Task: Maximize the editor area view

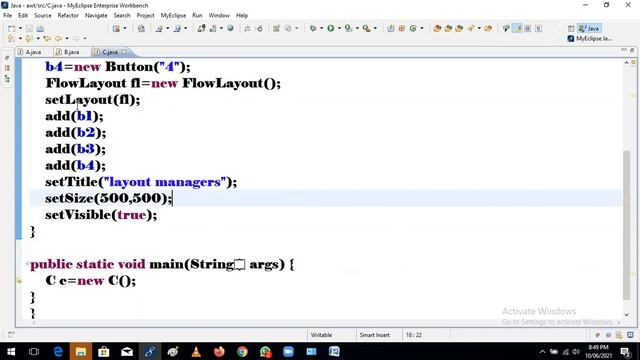Action: (632, 50)
